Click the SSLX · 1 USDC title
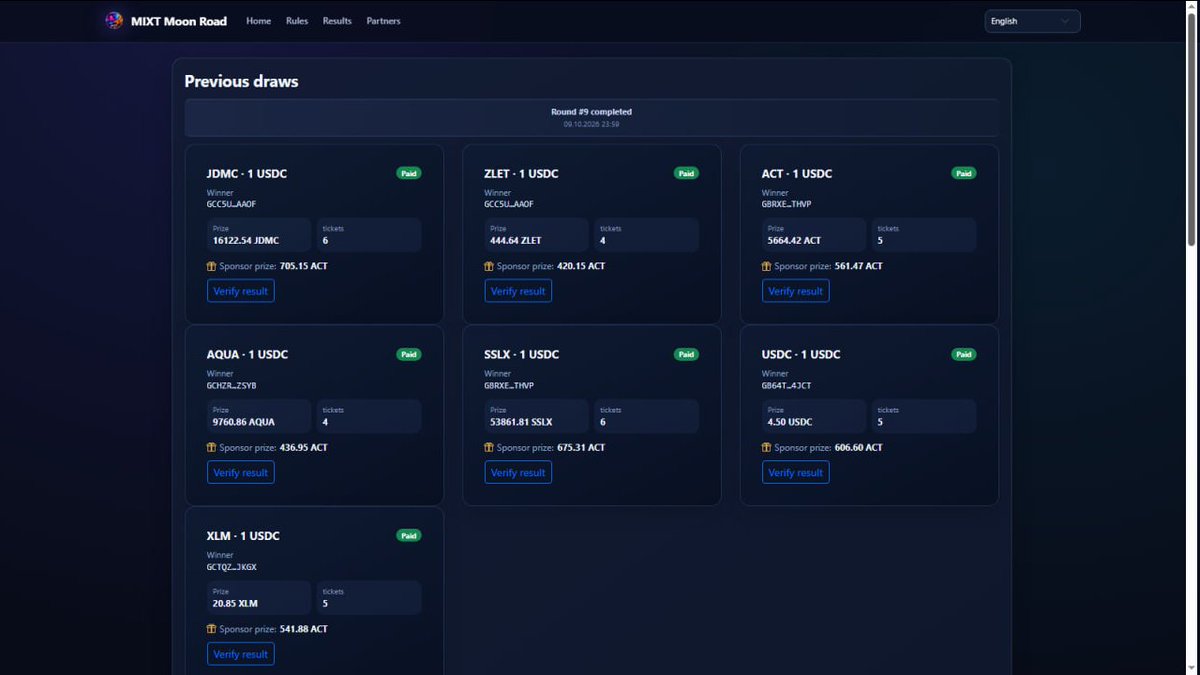This screenshot has width=1200, height=675. click(521, 355)
